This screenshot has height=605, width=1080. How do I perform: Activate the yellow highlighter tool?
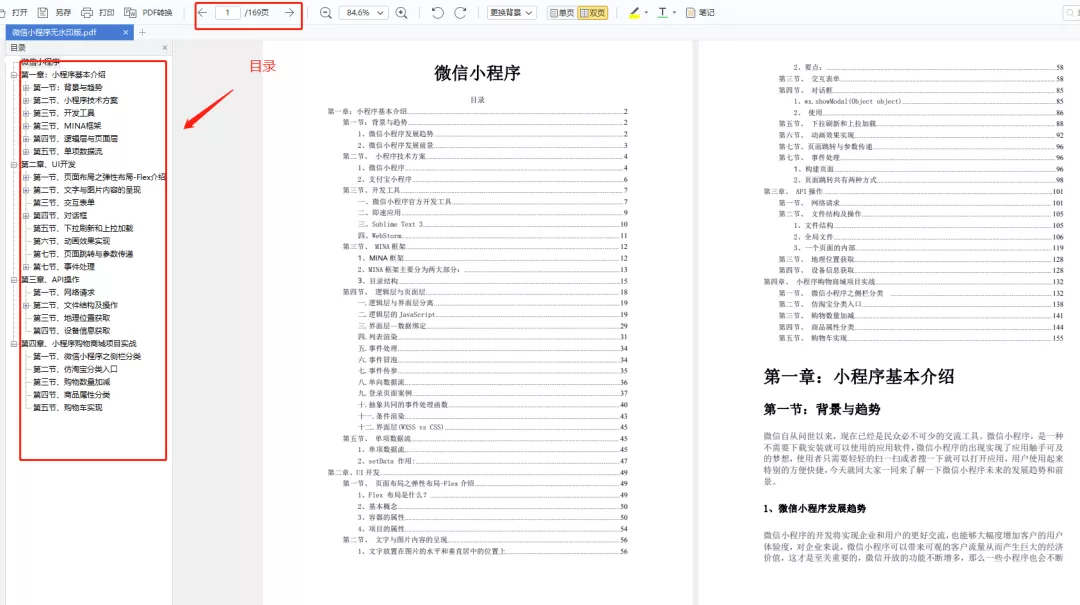point(632,13)
